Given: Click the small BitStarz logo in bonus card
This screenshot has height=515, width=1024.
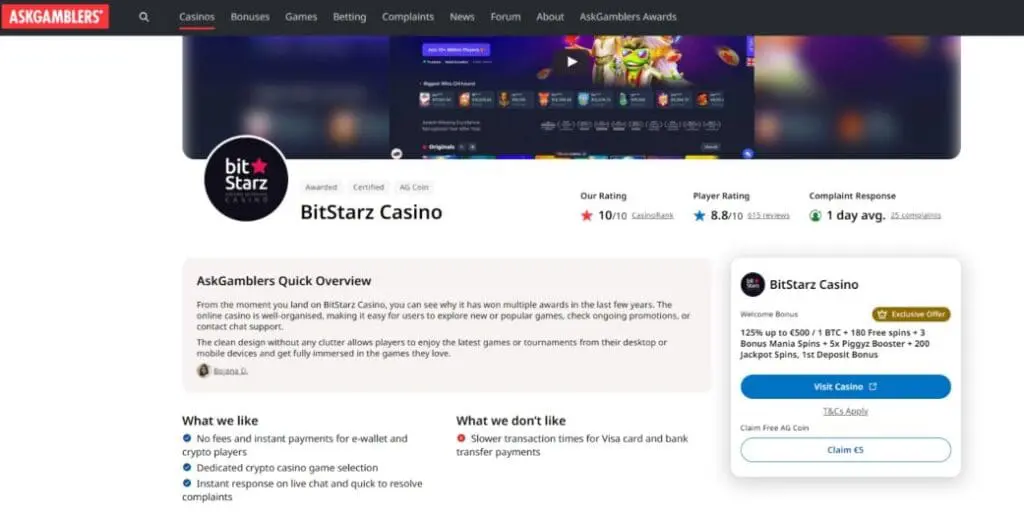Looking at the screenshot, I should [752, 285].
